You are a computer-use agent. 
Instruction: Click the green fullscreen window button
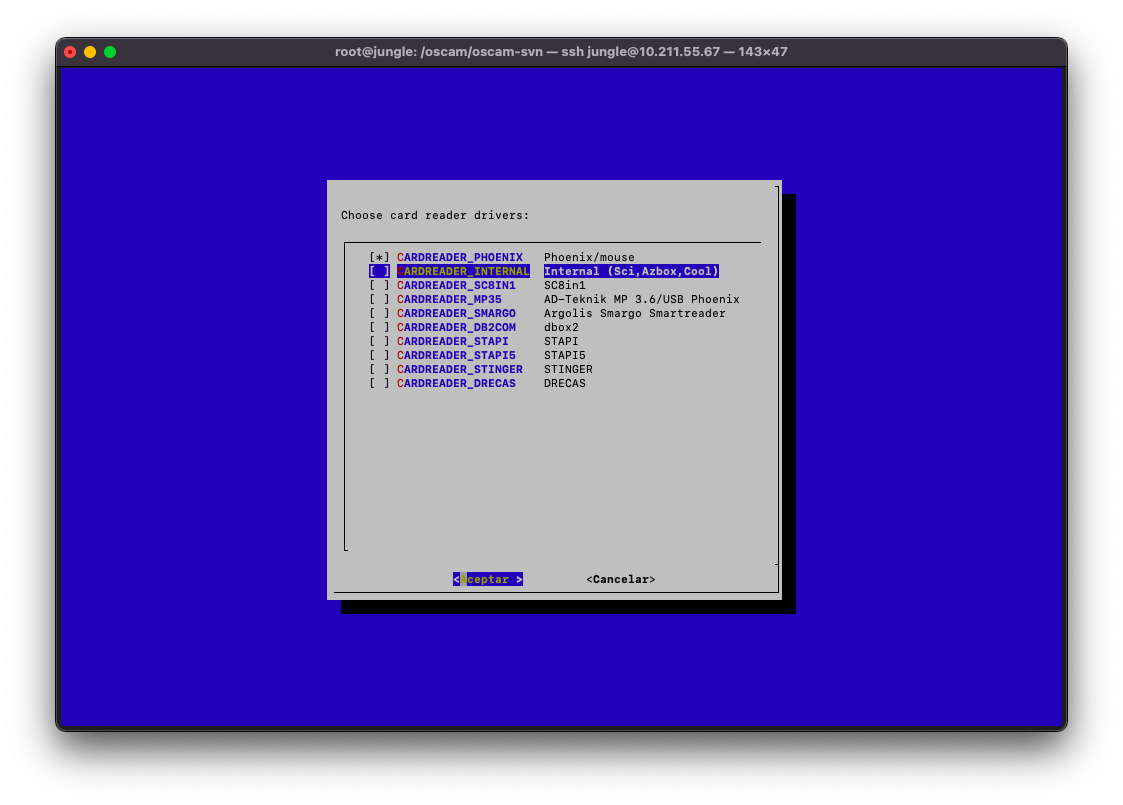(110, 52)
